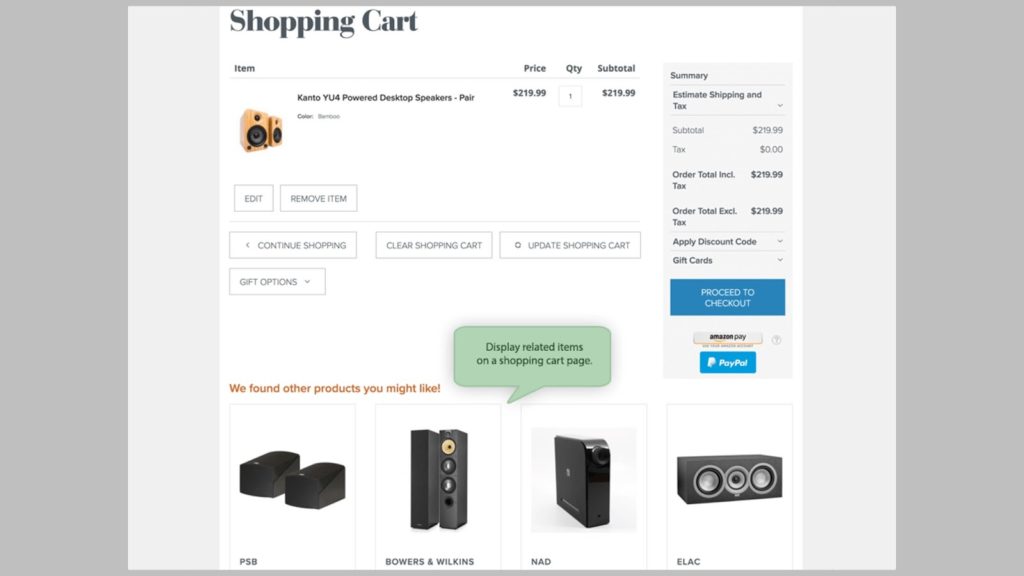Screen dimensions: 1024x576
Task: Remove the Kanto YU4 item
Action: click(318, 197)
